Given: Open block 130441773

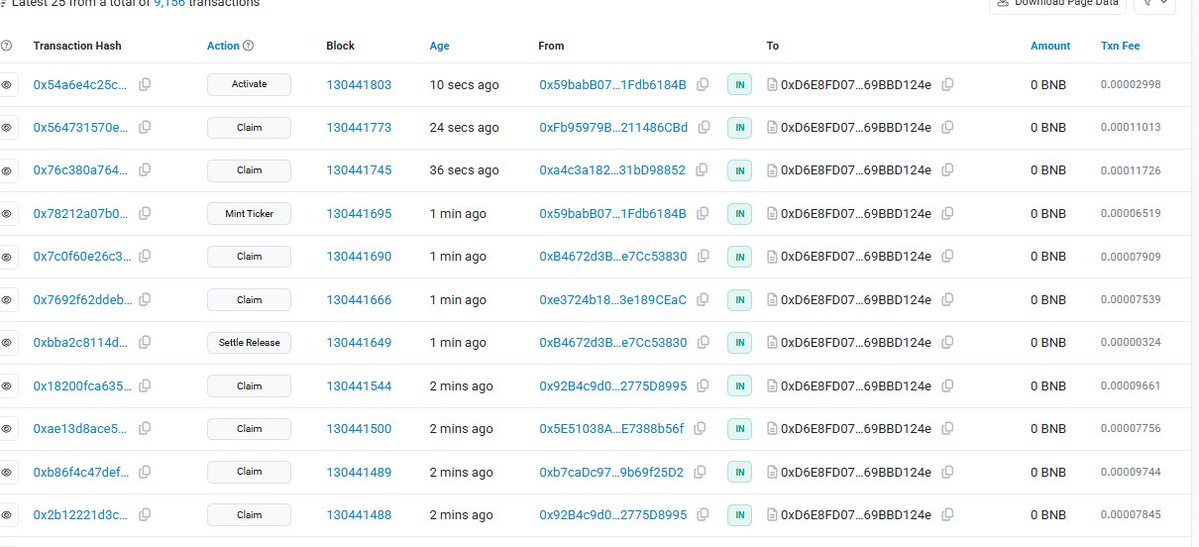Looking at the screenshot, I should point(359,128).
